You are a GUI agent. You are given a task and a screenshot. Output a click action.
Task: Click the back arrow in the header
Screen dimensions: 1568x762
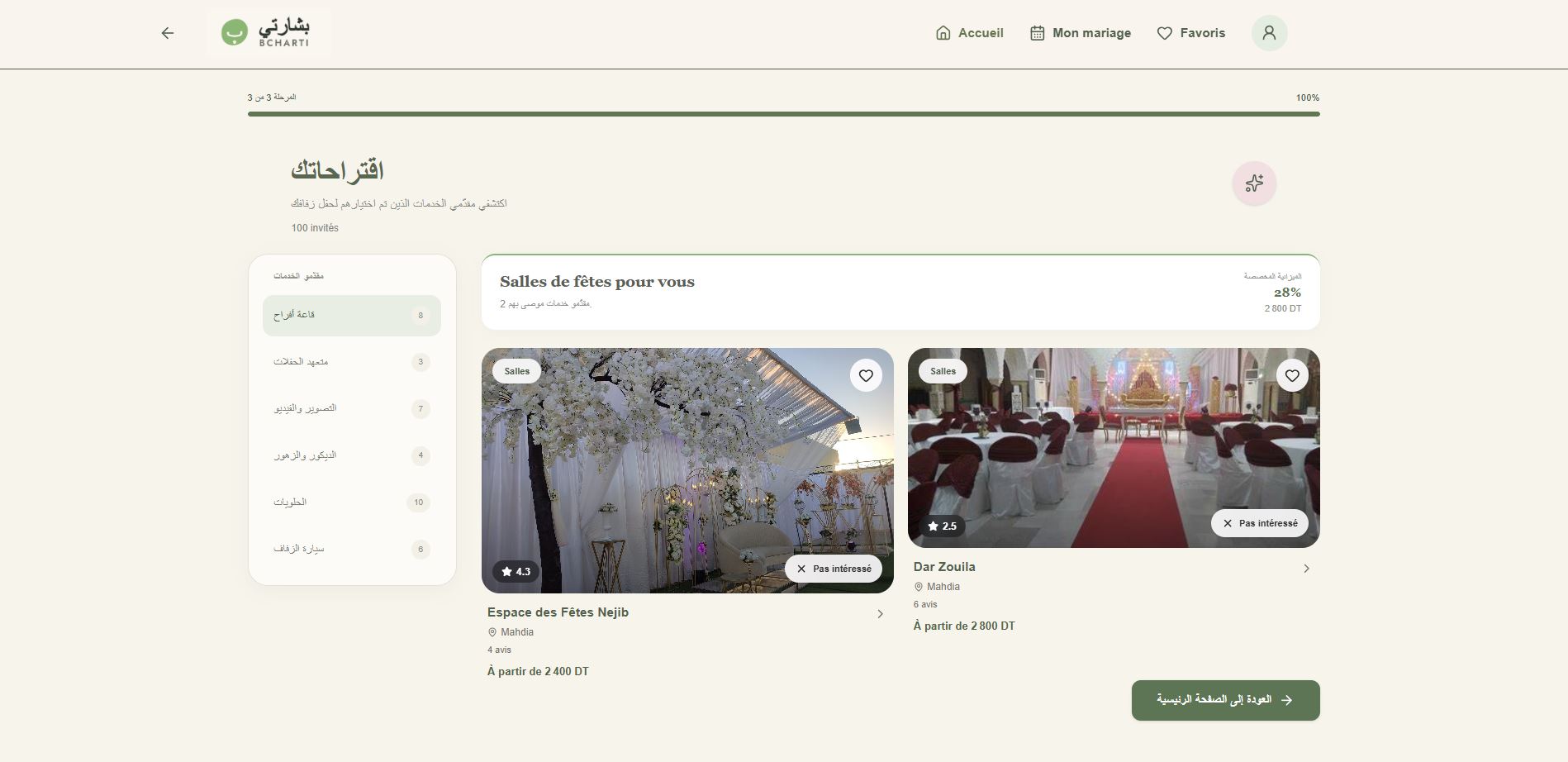(168, 33)
